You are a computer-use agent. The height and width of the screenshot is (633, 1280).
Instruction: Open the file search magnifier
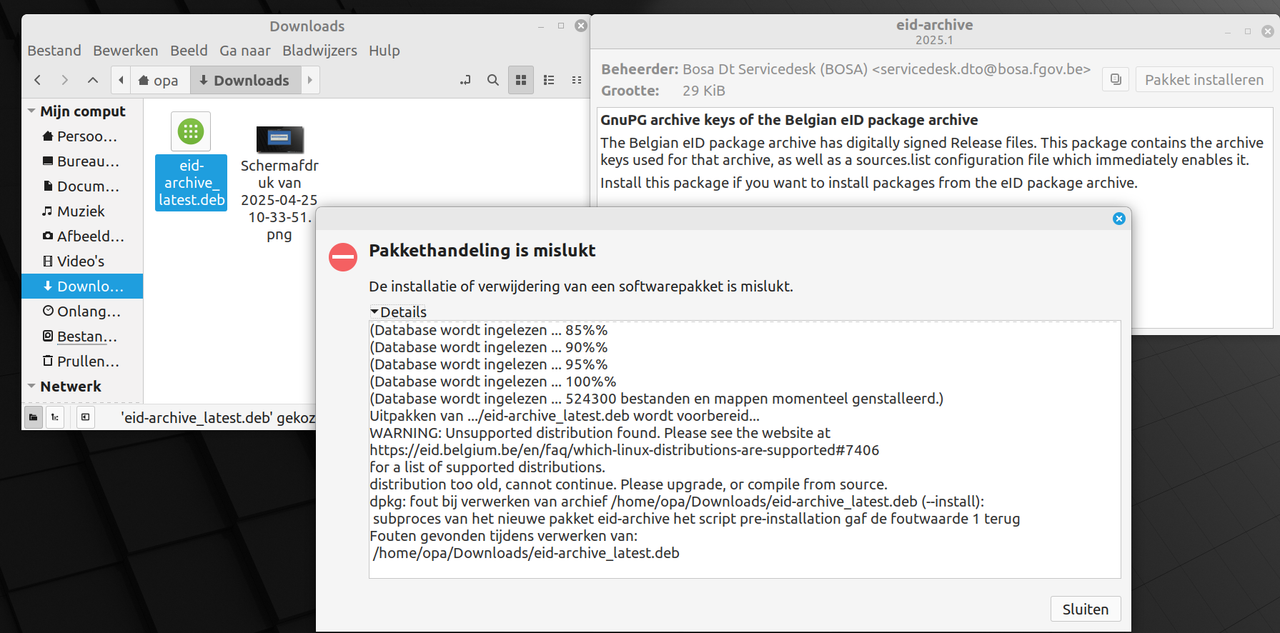point(493,80)
